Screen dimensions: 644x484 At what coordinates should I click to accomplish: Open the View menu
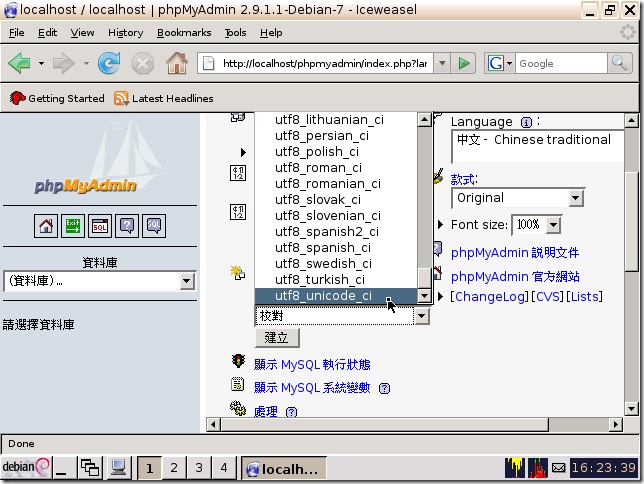(x=82, y=32)
